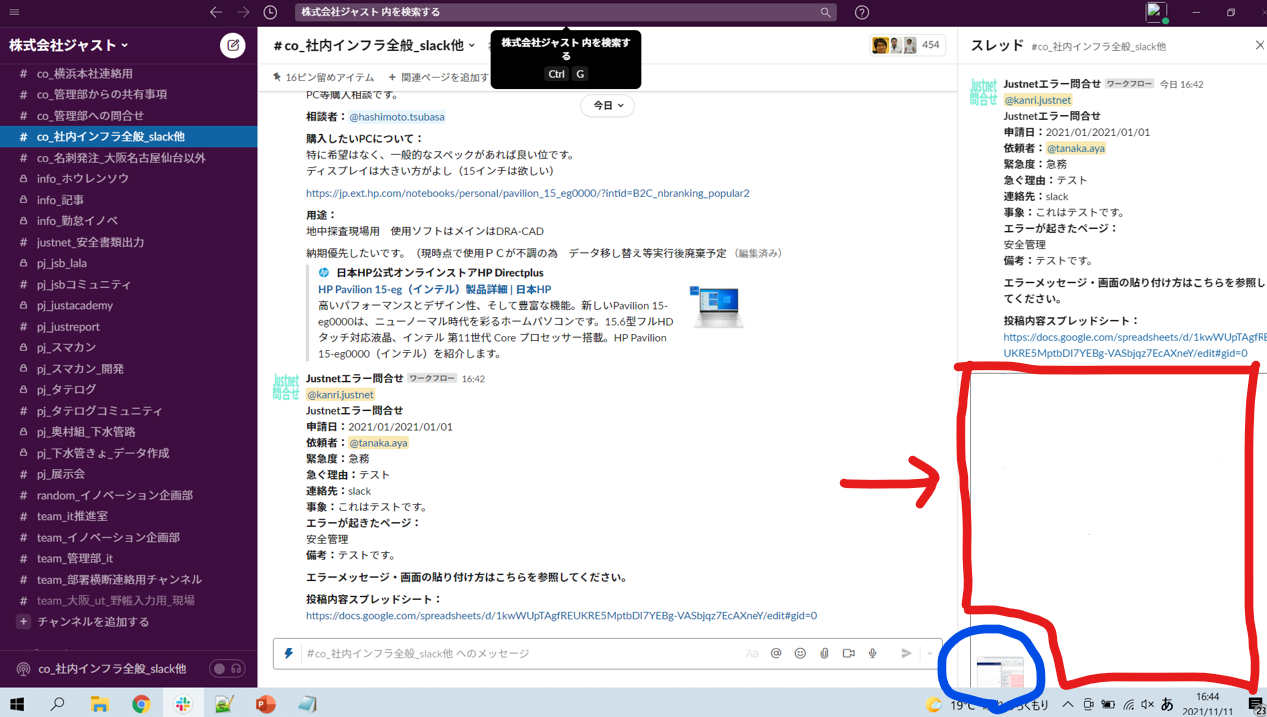Open Google Chrome from the taskbar

click(141, 704)
